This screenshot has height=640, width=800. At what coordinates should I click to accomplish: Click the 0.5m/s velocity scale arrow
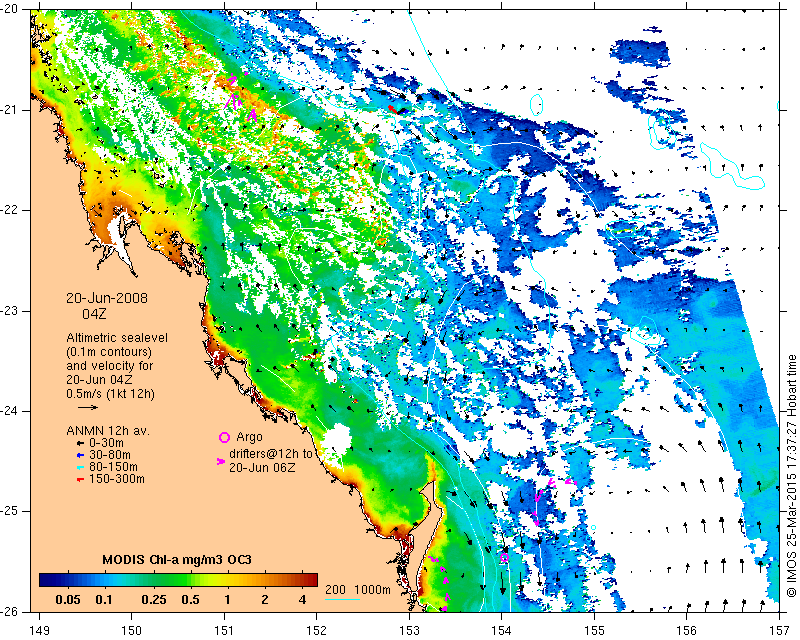(88, 407)
